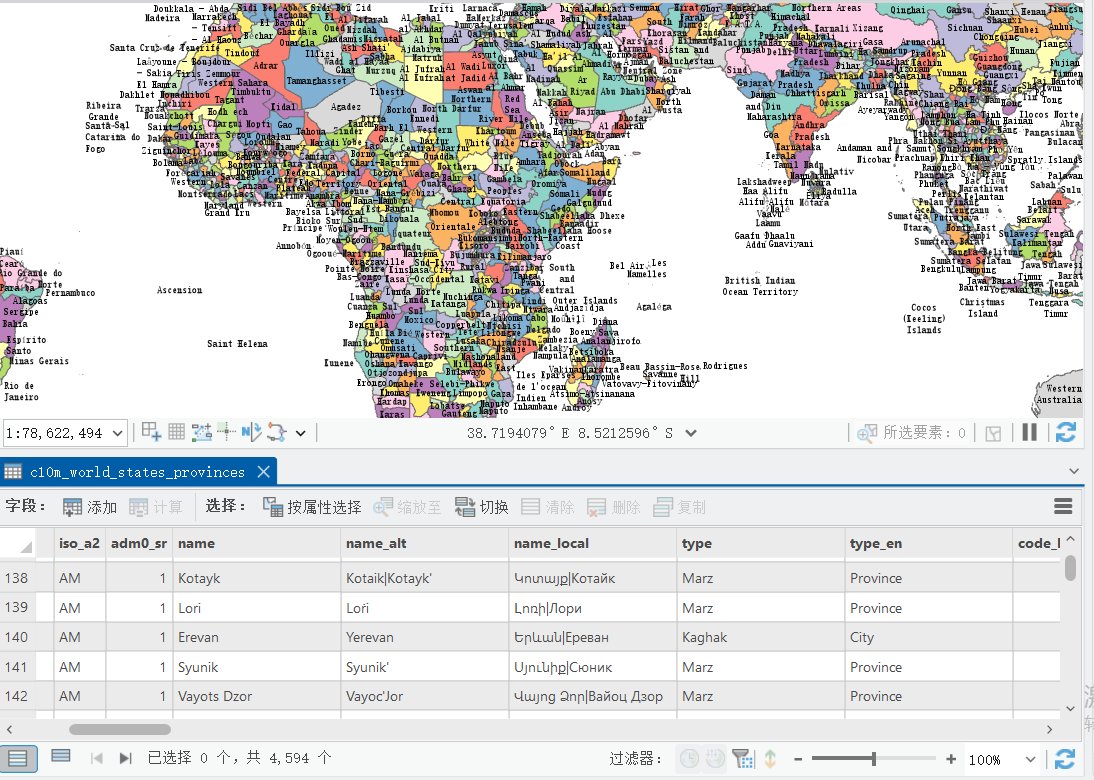Viewport: 1094px width, 780px height.
Task: Open the map scale dropdown
Action: coord(118,433)
